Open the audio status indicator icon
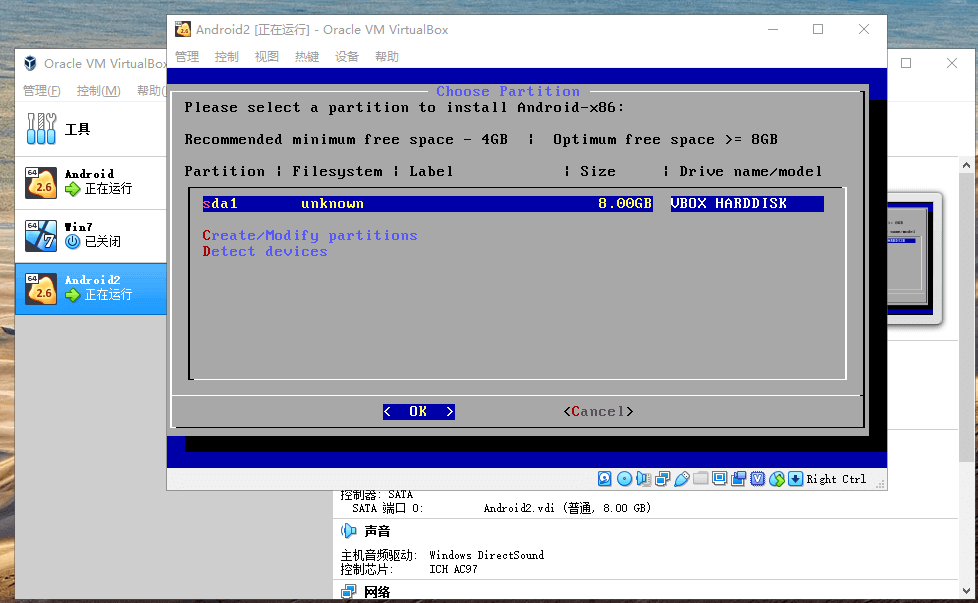Image resolution: width=978 pixels, height=603 pixels. click(x=643, y=479)
